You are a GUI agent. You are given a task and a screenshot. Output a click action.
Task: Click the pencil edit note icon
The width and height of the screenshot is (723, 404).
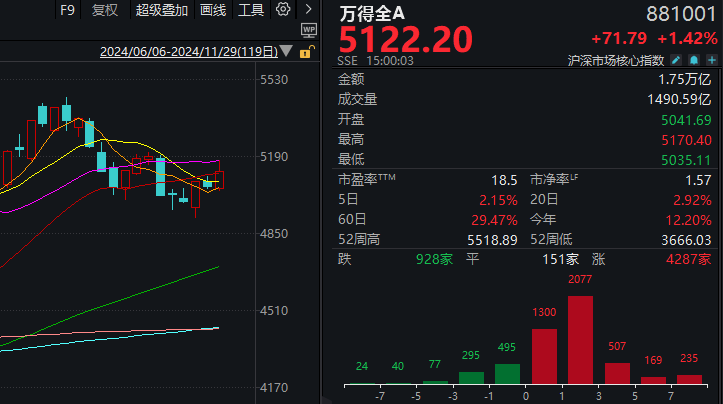click(x=676, y=60)
